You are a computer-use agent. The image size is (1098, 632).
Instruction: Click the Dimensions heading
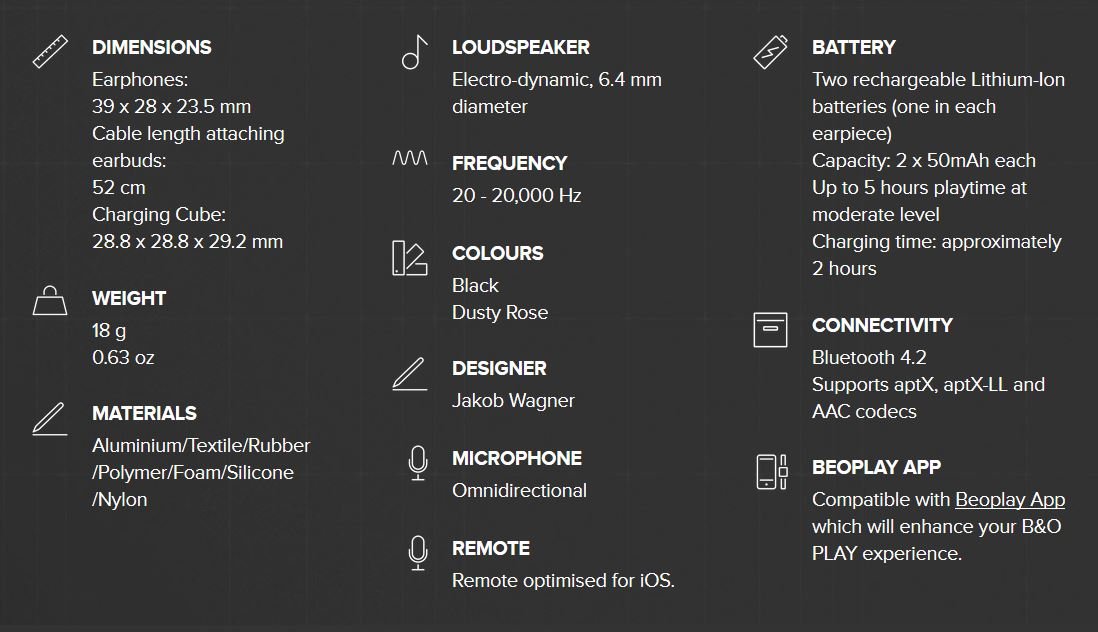152,47
